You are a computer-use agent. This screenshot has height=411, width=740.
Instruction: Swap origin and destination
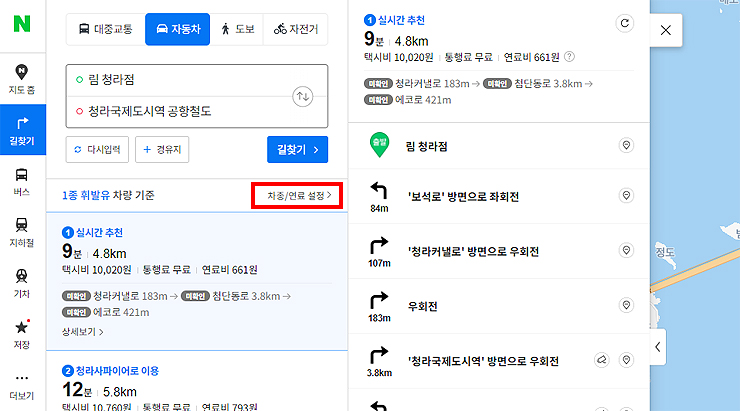(x=303, y=96)
